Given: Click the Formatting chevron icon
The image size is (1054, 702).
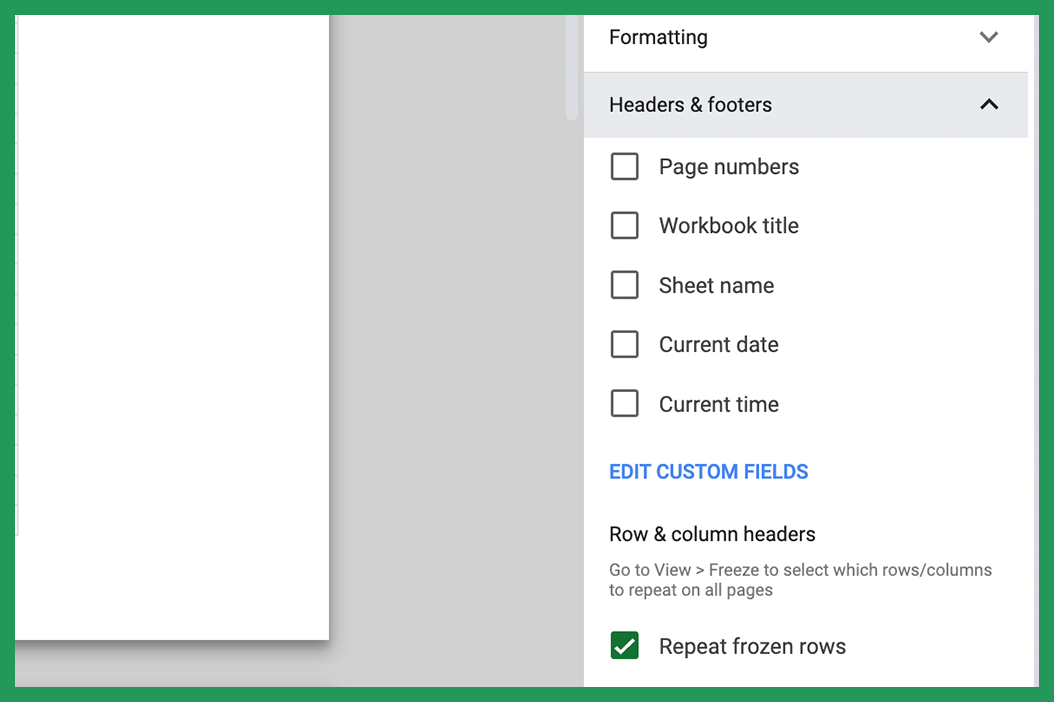Looking at the screenshot, I should tap(988, 37).
